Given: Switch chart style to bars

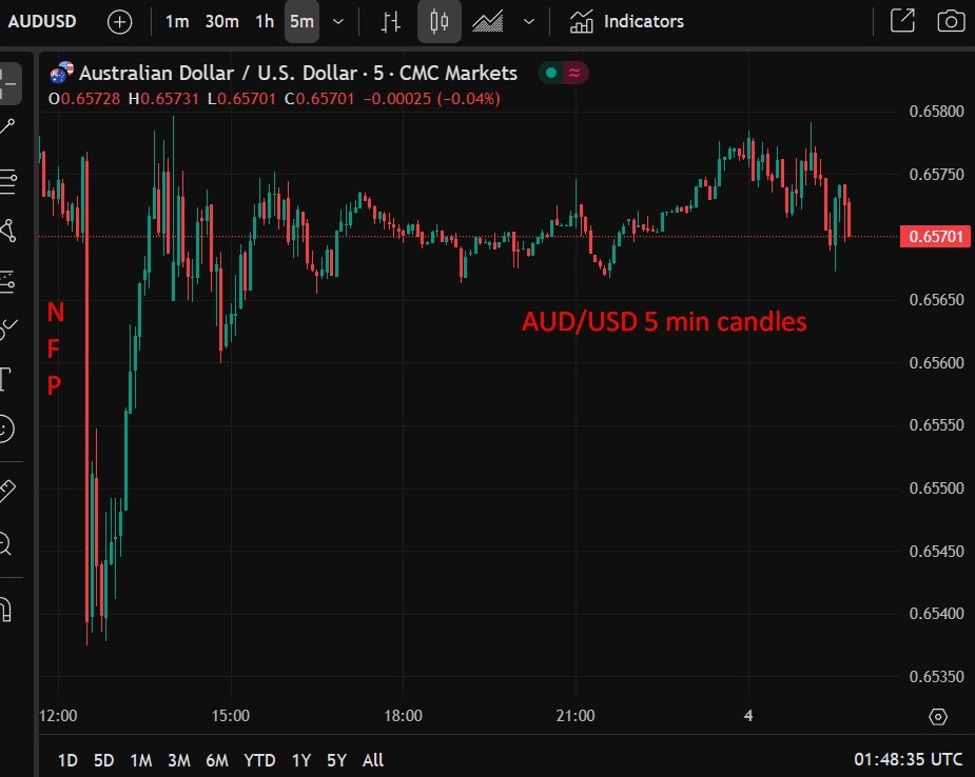Looking at the screenshot, I should (x=390, y=21).
